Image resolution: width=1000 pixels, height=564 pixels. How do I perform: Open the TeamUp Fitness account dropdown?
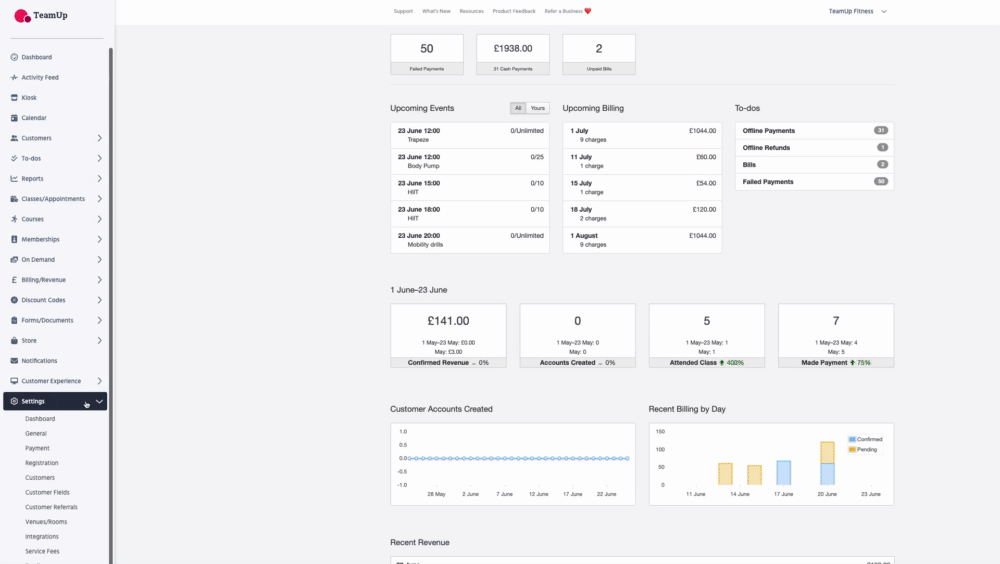click(857, 11)
